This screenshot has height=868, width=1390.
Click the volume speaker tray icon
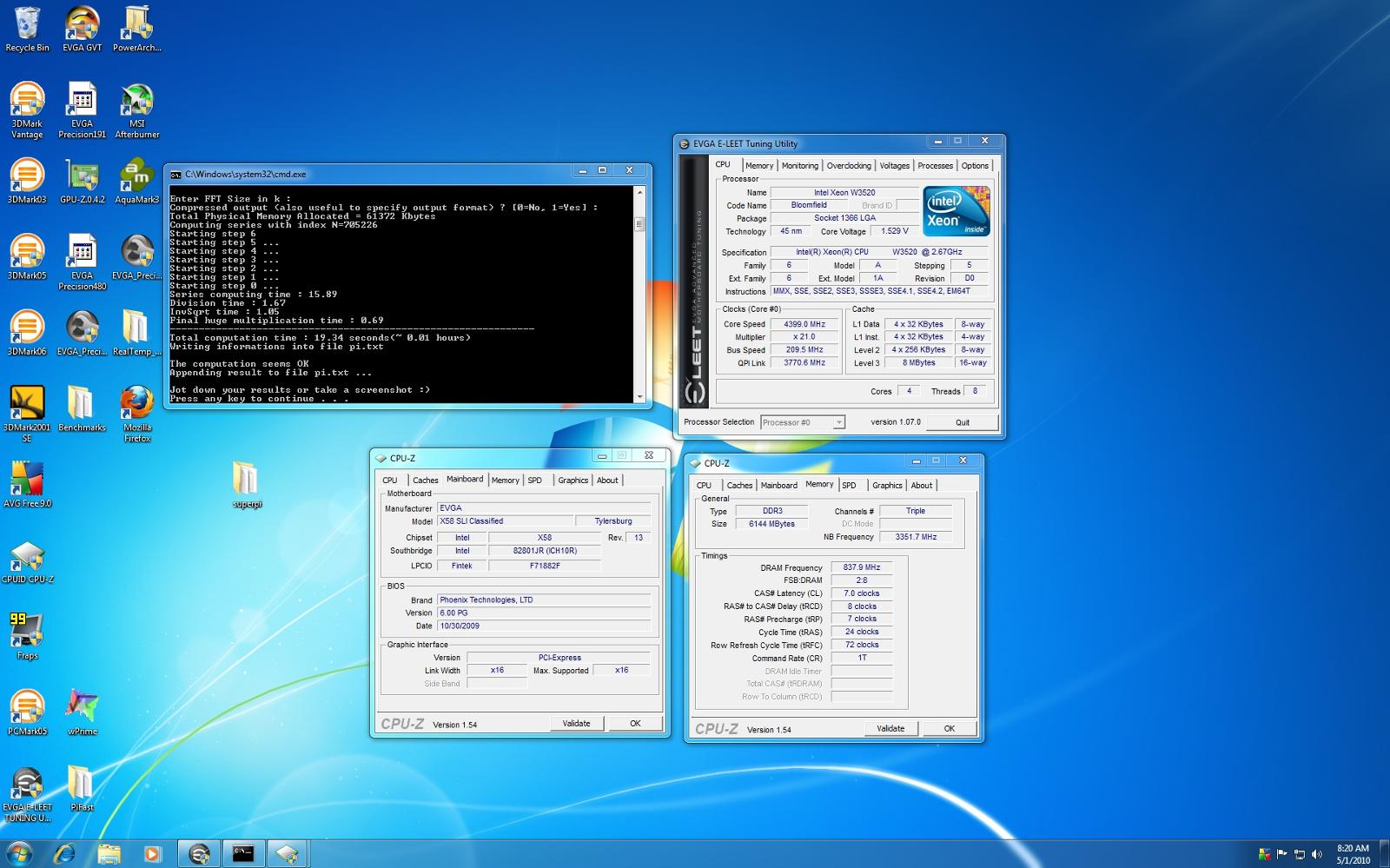[1317, 855]
